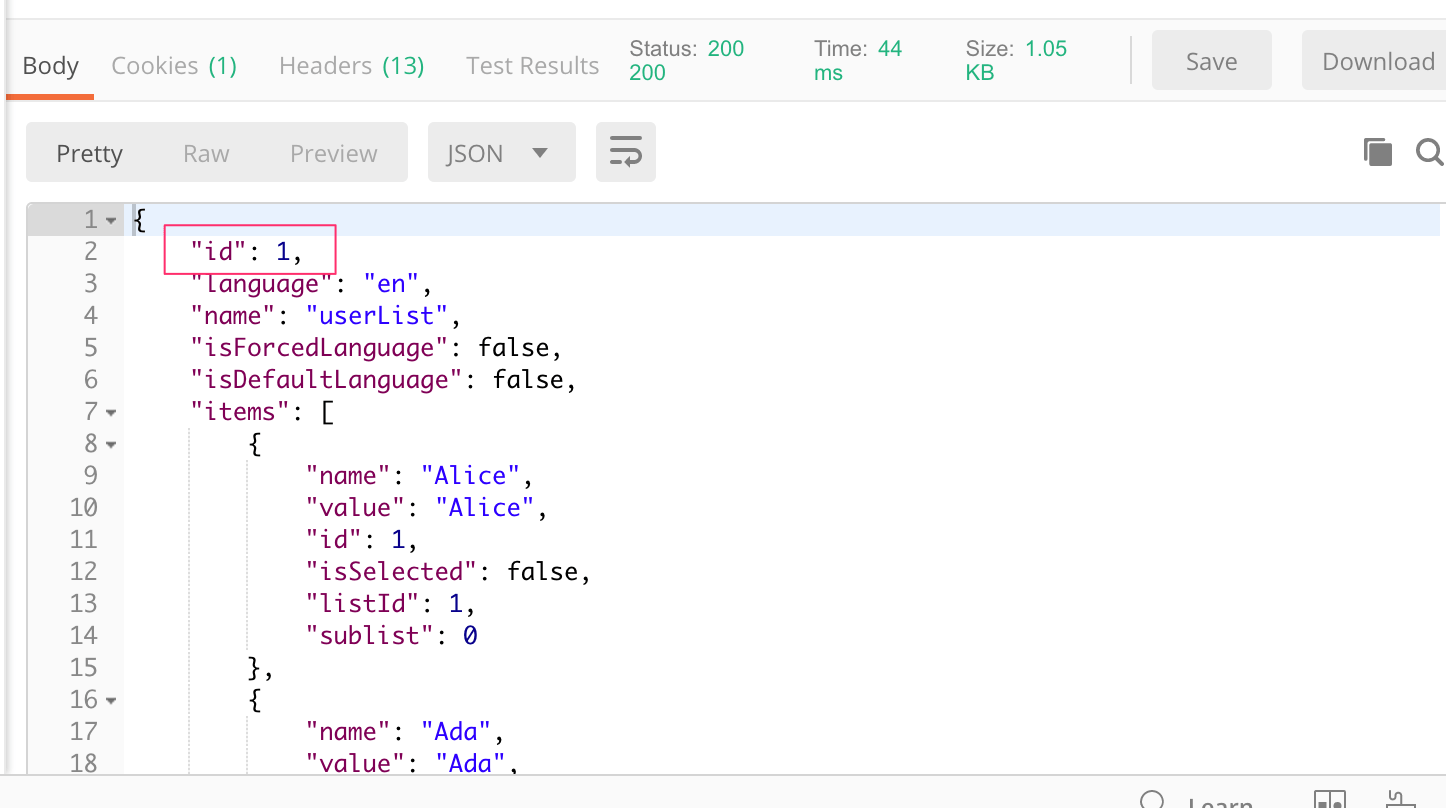The width and height of the screenshot is (1446, 808).
Task: Switch to Pretty view mode
Action: click(x=89, y=153)
